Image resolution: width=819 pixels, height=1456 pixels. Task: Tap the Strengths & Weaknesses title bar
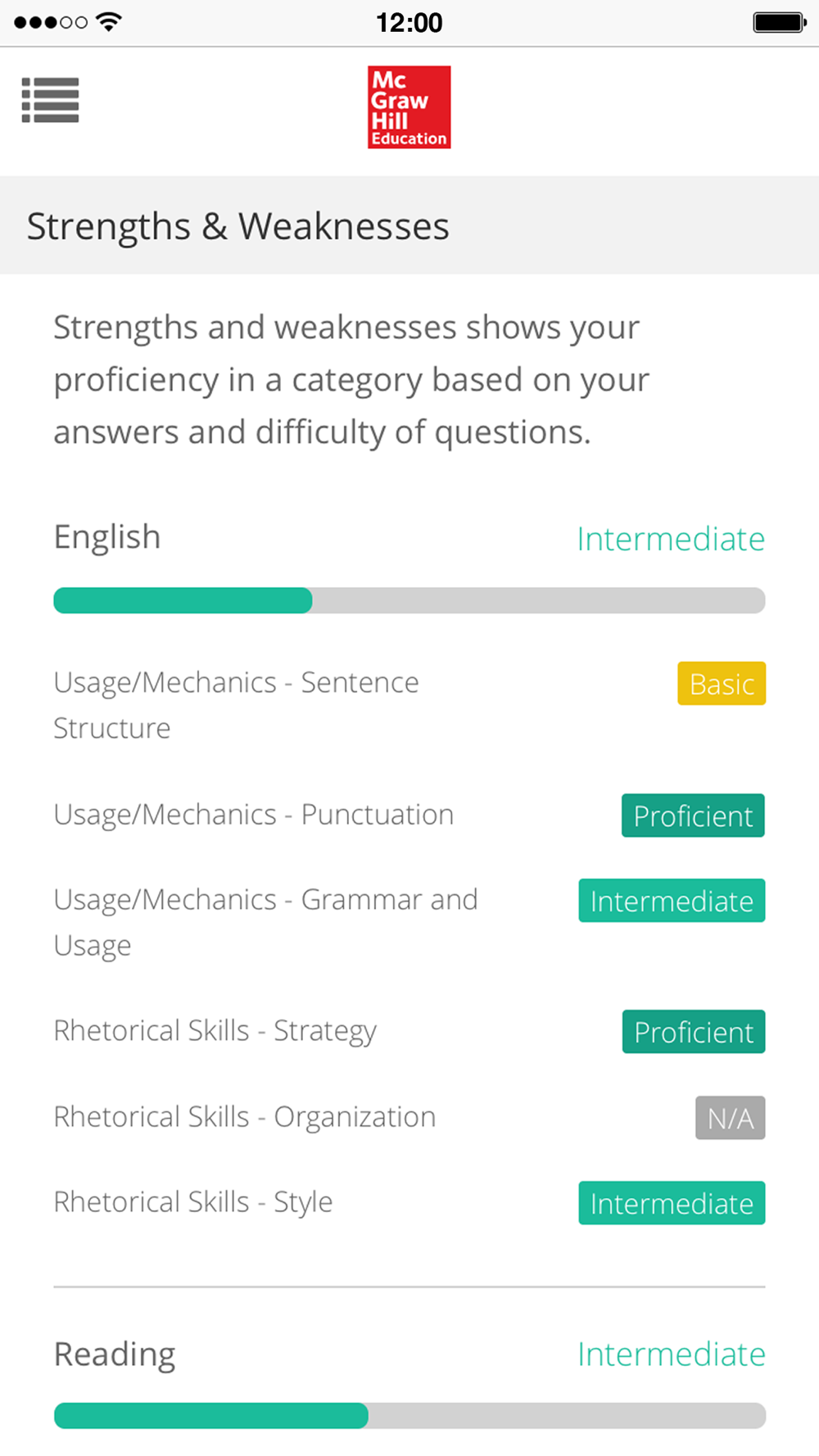point(409,225)
